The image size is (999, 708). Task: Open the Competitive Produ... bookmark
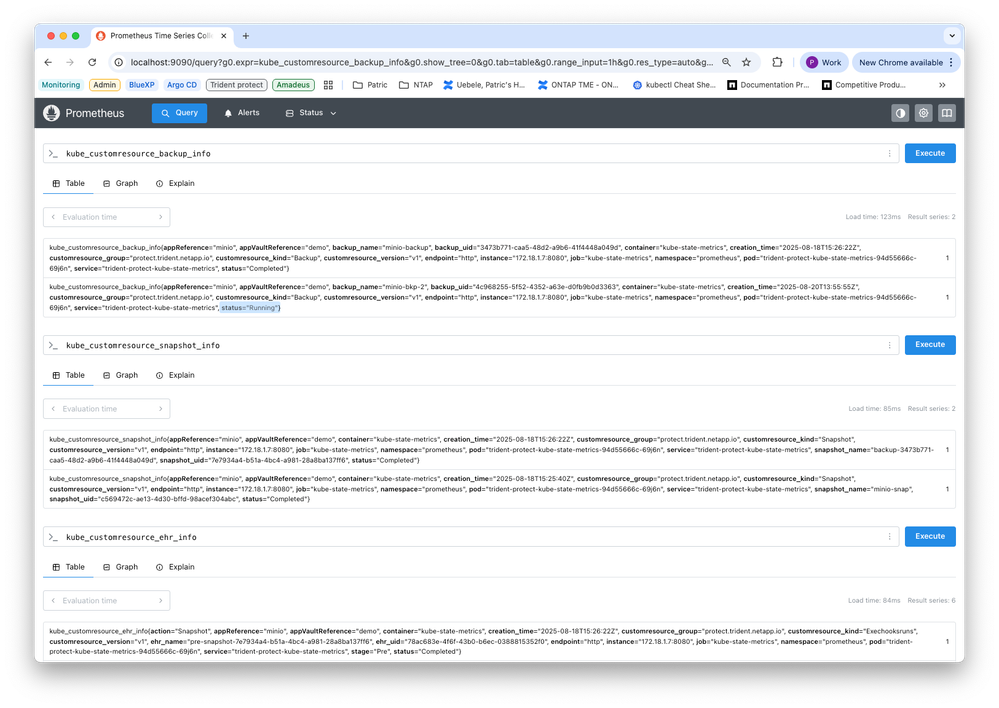point(864,85)
